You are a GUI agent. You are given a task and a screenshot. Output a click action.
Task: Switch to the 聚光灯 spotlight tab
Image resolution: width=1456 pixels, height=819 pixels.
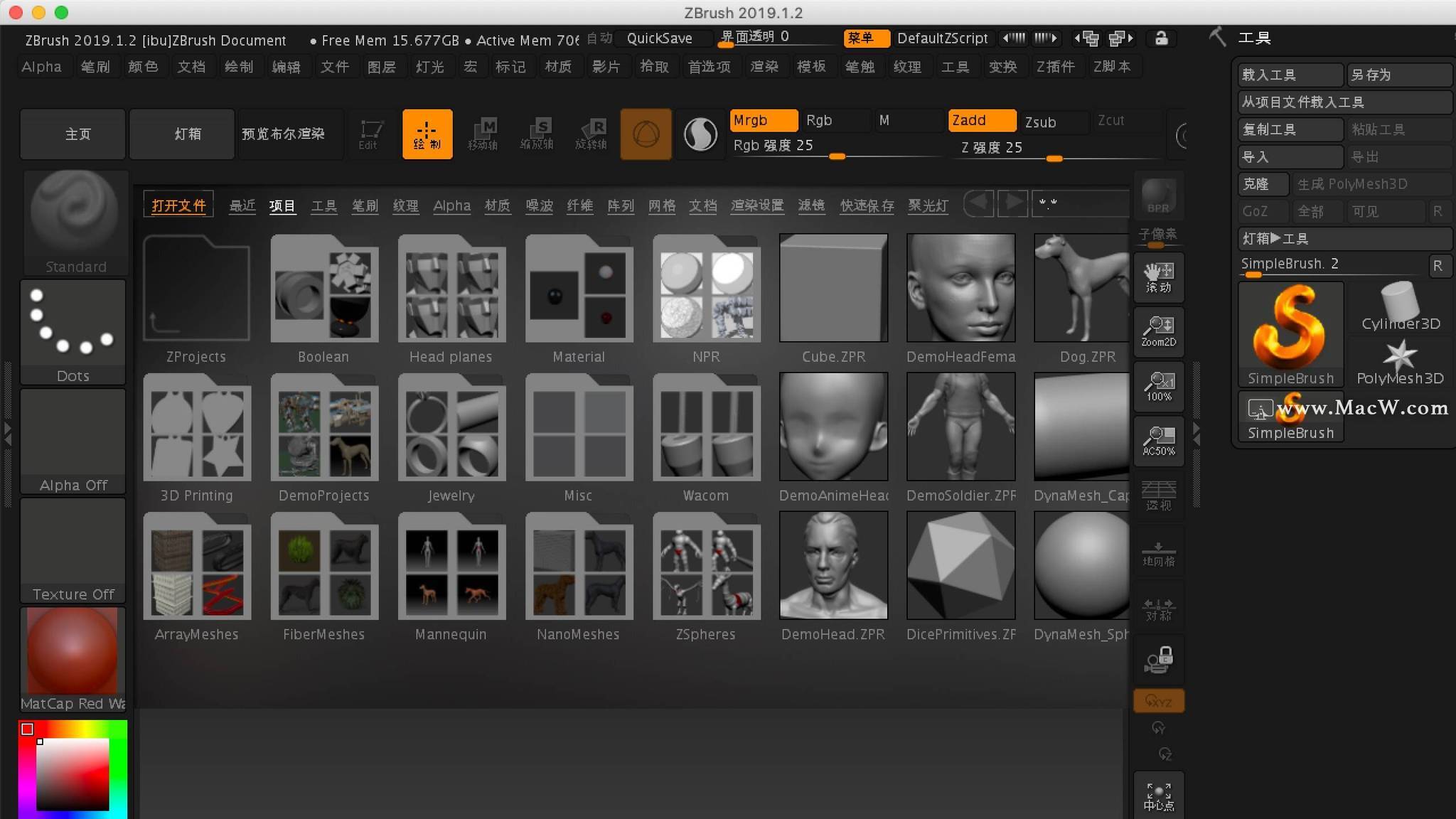coord(928,205)
